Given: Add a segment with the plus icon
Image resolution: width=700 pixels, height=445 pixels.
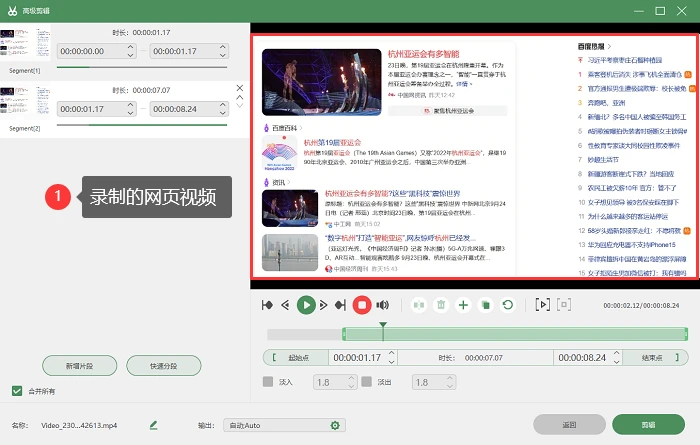Looking at the screenshot, I should pyautogui.click(x=463, y=305).
